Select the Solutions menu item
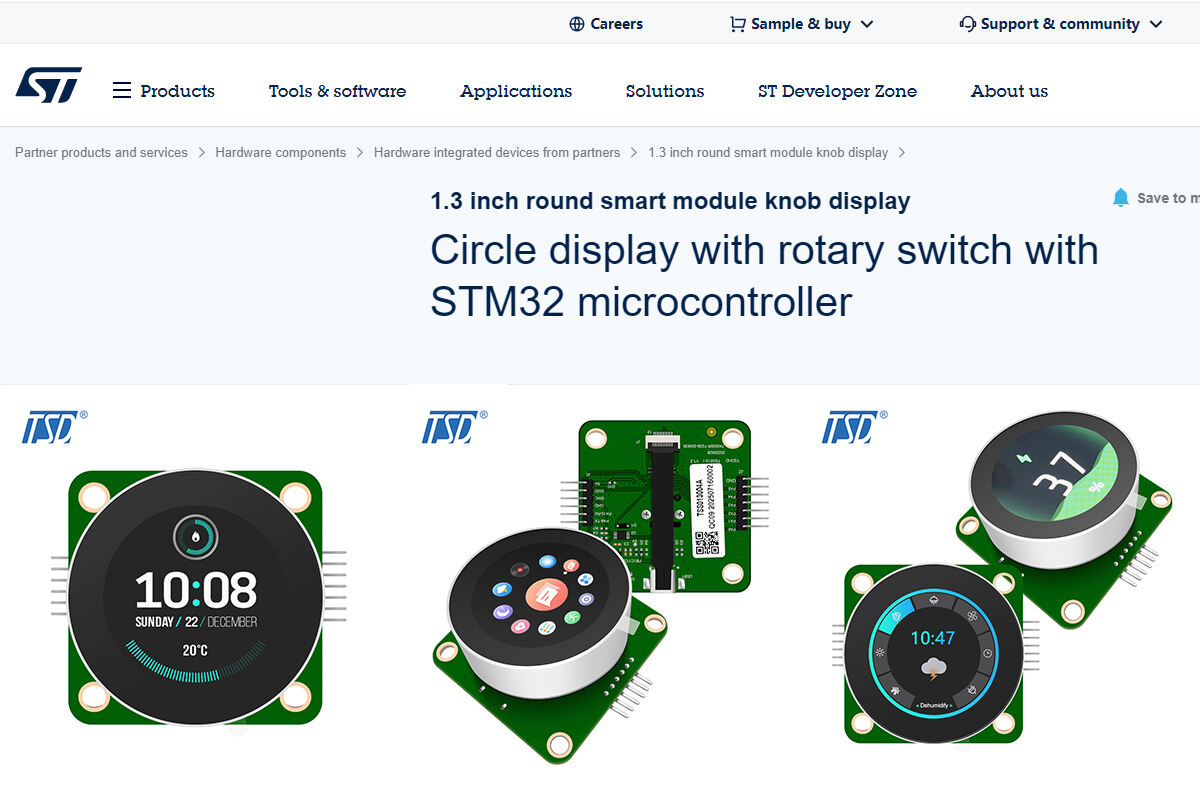 pyautogui.click(x=665, y=91)
